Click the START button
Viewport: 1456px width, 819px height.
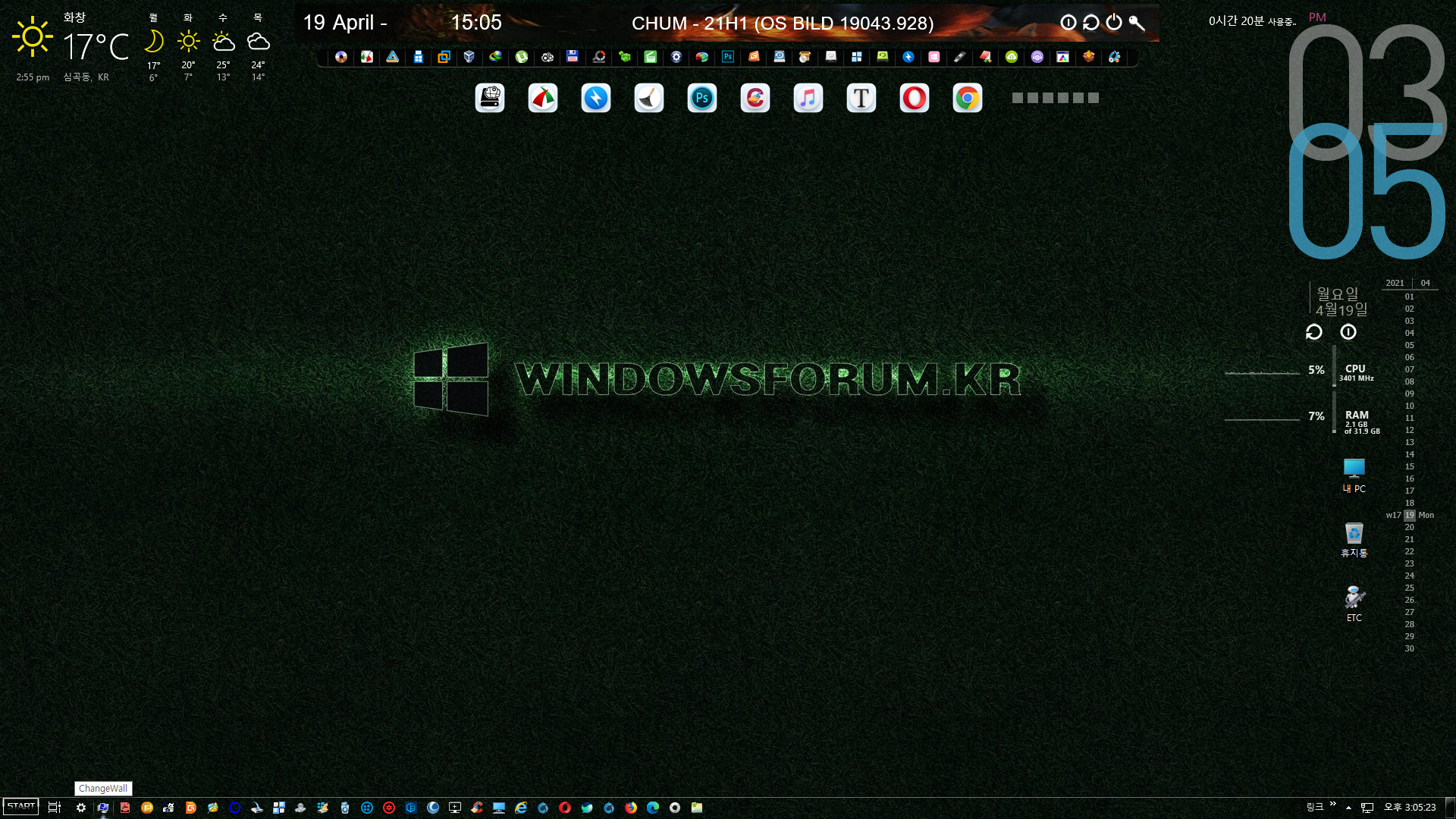point(21,807)
